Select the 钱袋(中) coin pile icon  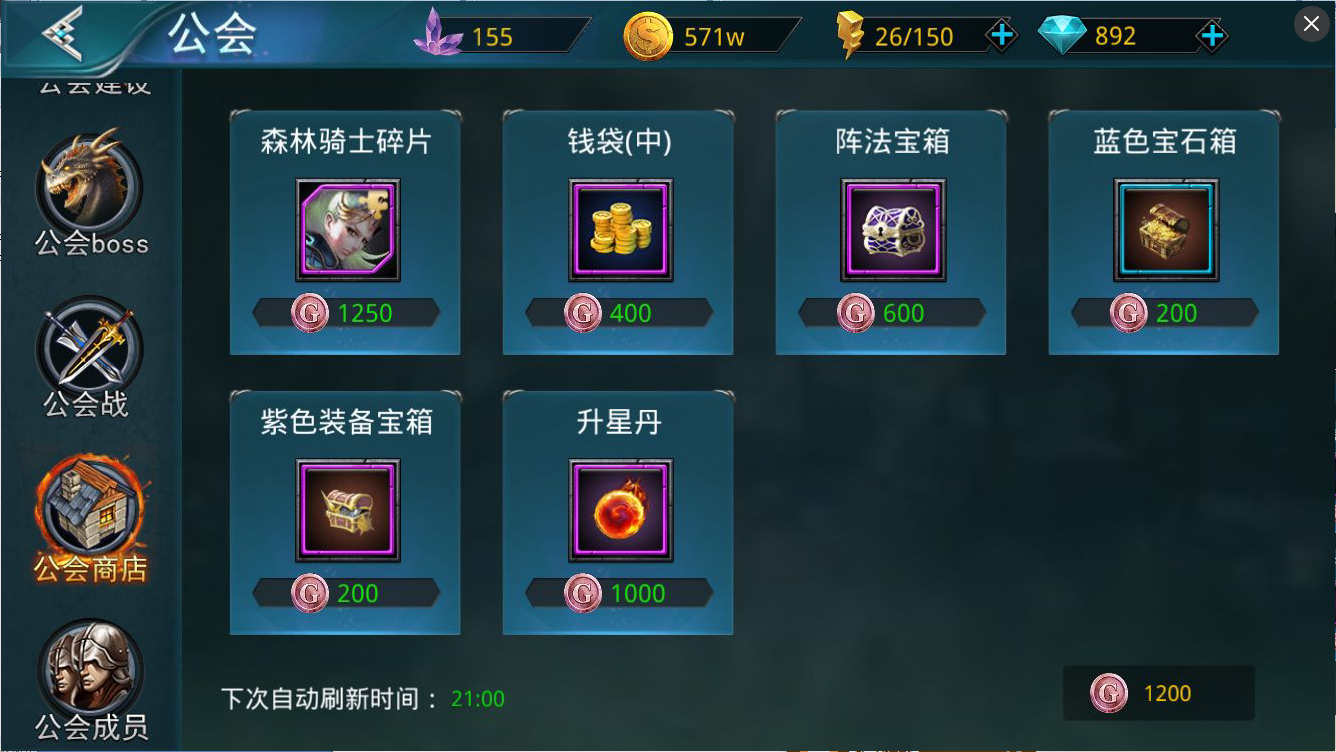(621, 230)
